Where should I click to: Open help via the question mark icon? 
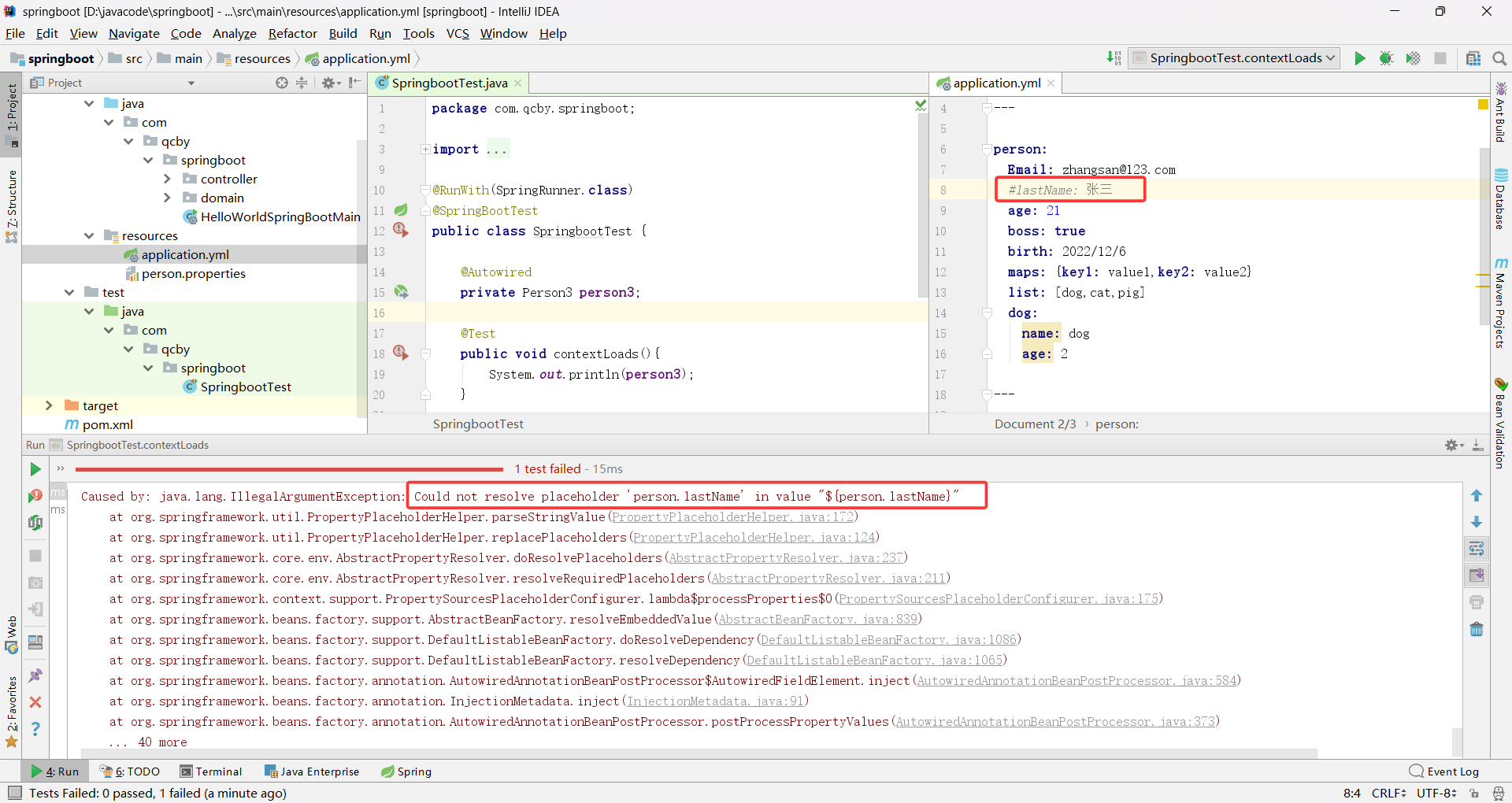pyautogui.click(x=35, y=729)
